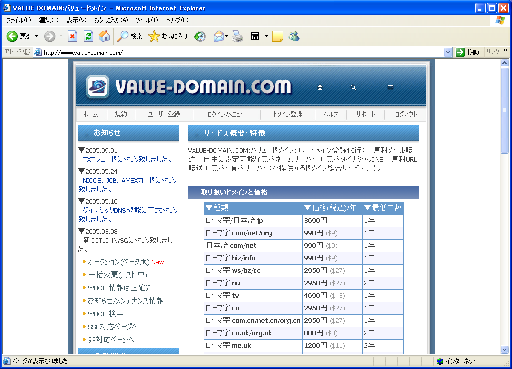
Task: Open Favorites with the yellow star icon
Action: tap(154, 36)
